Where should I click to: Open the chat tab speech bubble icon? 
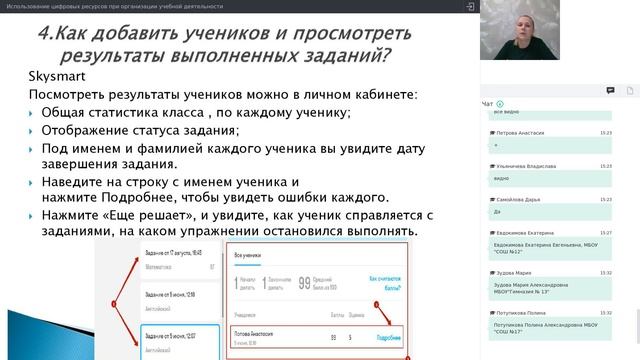point(610,91)
